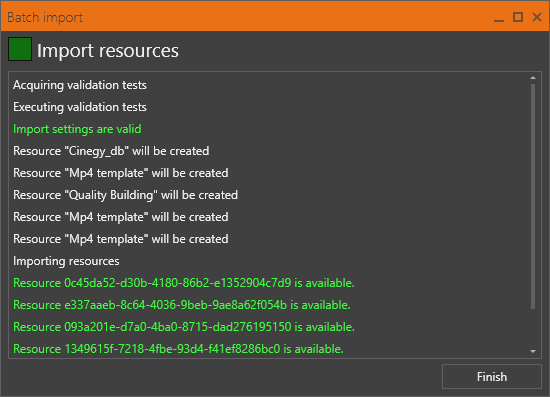
Task: Select the "Acquiring validation tests" log entry
Action: click(x=80, y=85)
